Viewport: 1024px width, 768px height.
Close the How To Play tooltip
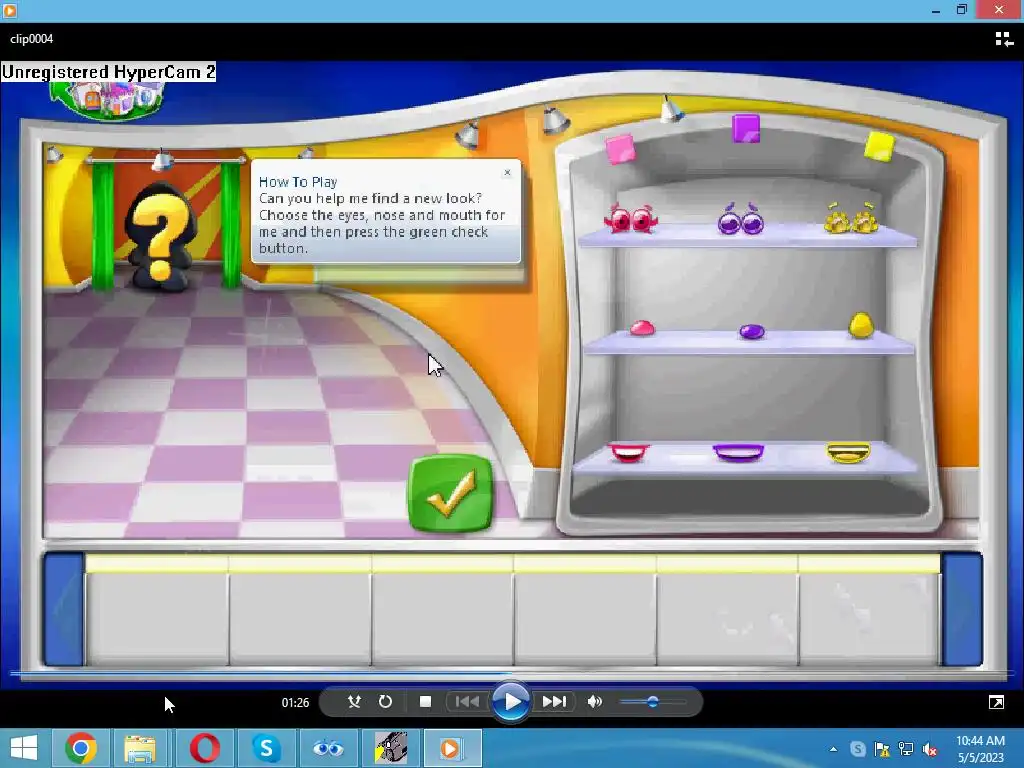pyautogui.click(x=507, y=172)
